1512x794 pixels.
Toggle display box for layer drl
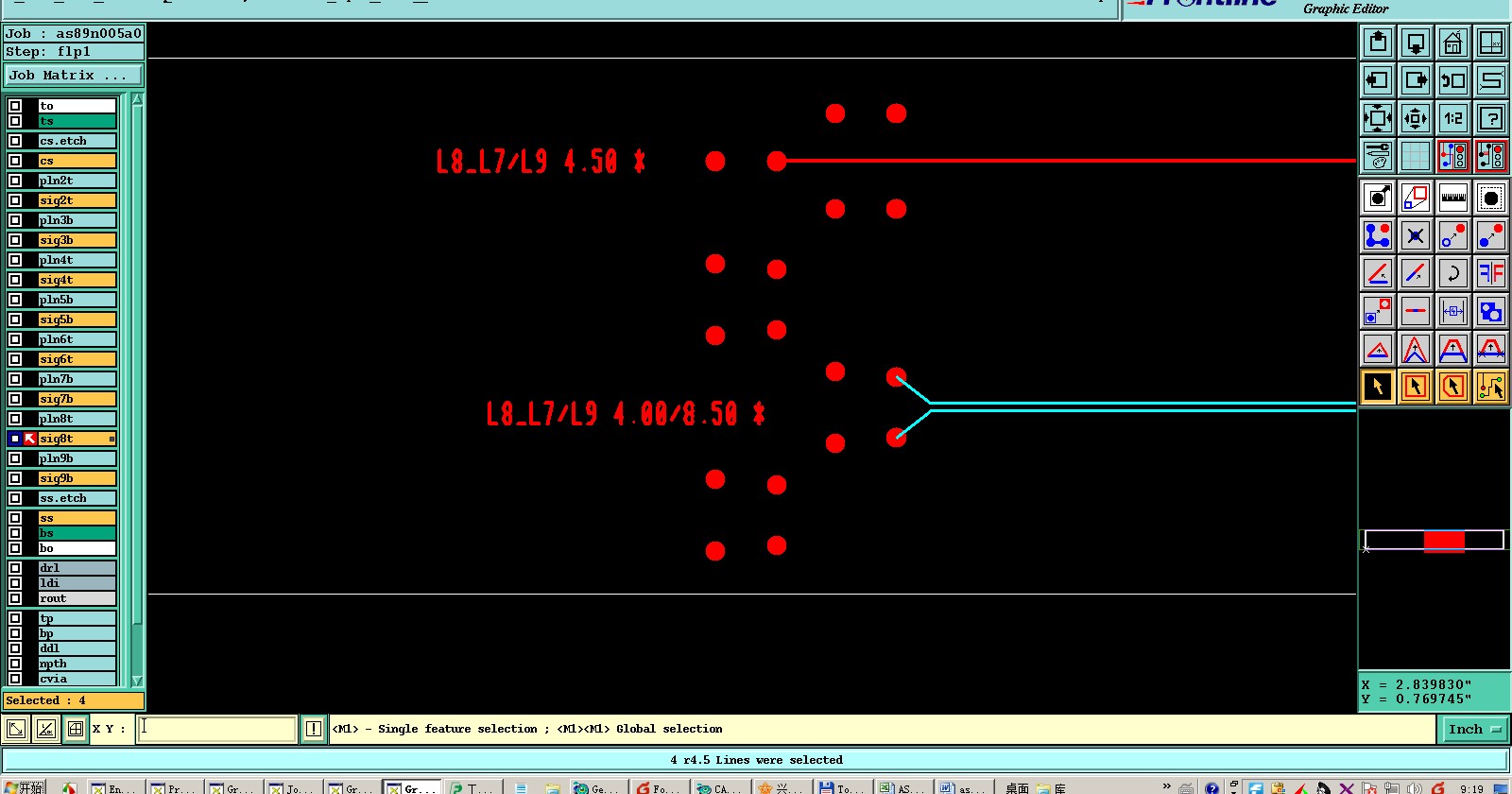[15, 568]
